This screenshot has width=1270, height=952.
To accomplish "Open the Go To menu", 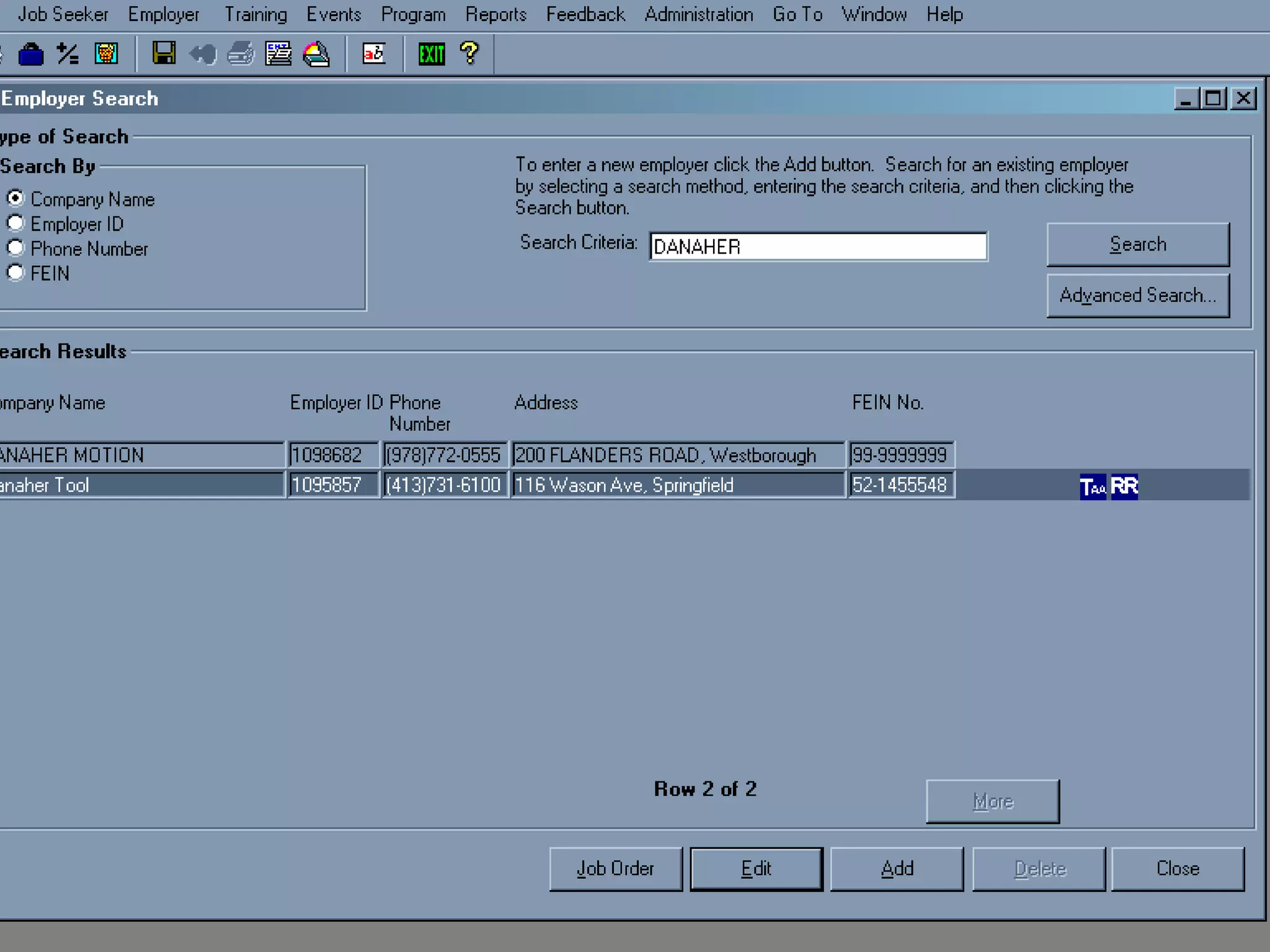I will 797,14.
